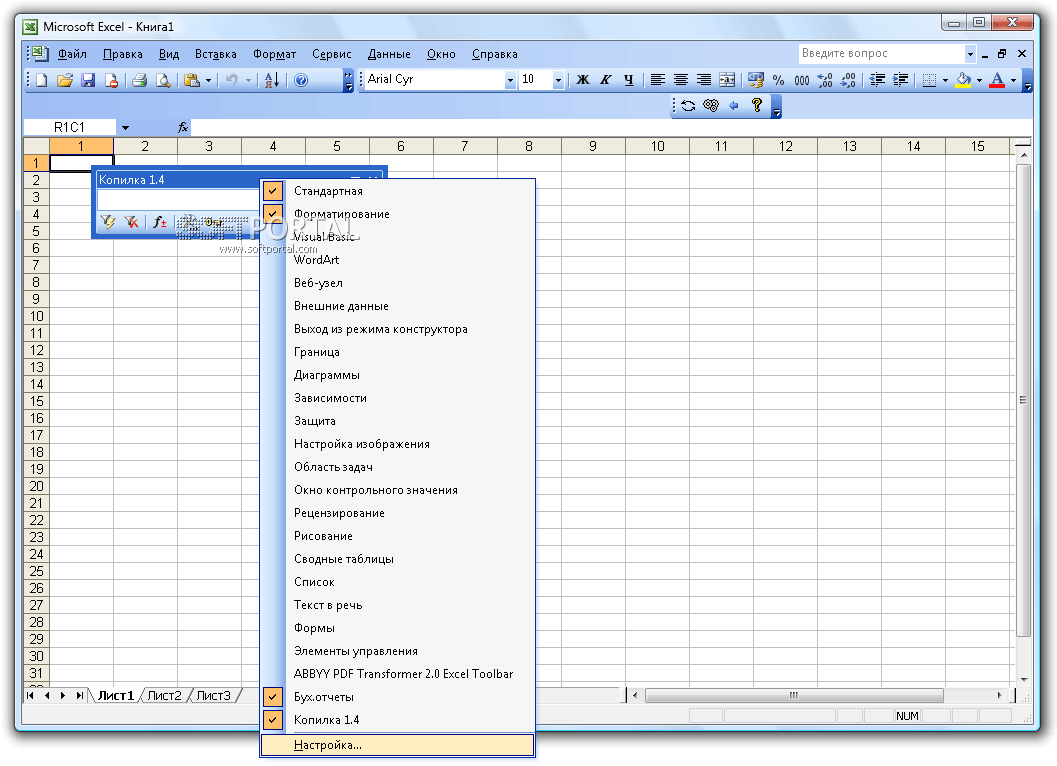
Task: Open the Paste options dropdown arrow
Action: (x=208, y=80)
